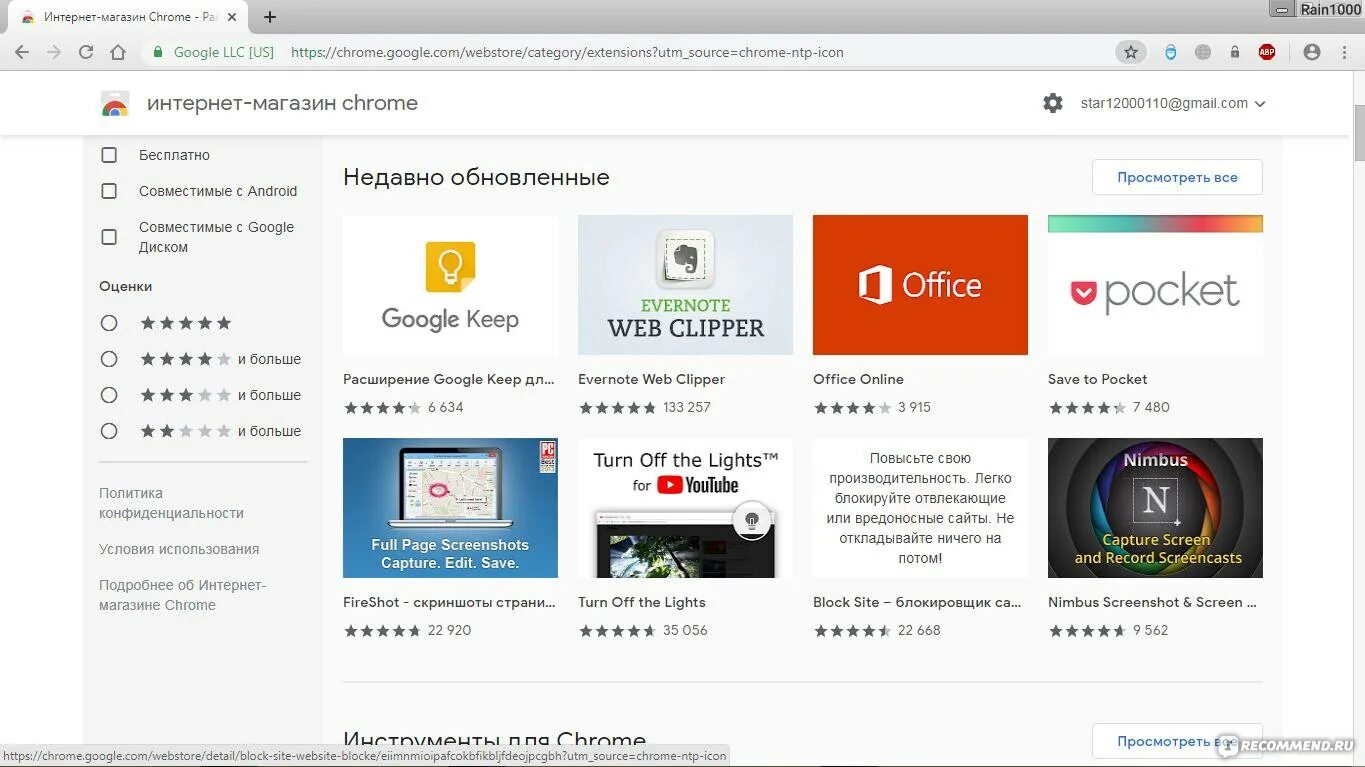Screen dimensions: 1365x767
Task: Click the интернет-магазин chrome header title
Action: (x=282, y=103)
